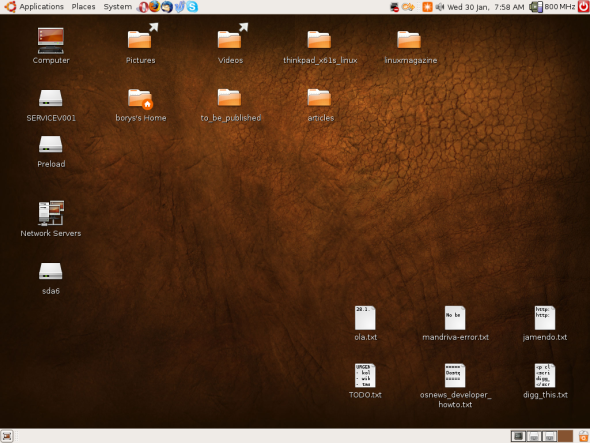Click the 800 MHz CPU frequency monitor
Viewport: 590px width, 443px height.
(x=552, y=7)
